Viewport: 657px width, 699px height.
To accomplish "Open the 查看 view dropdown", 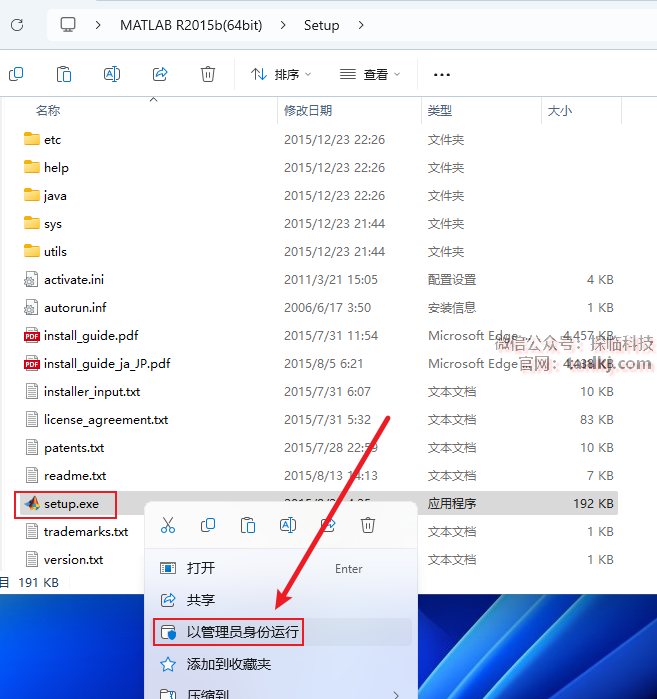I will coord(370,74).
